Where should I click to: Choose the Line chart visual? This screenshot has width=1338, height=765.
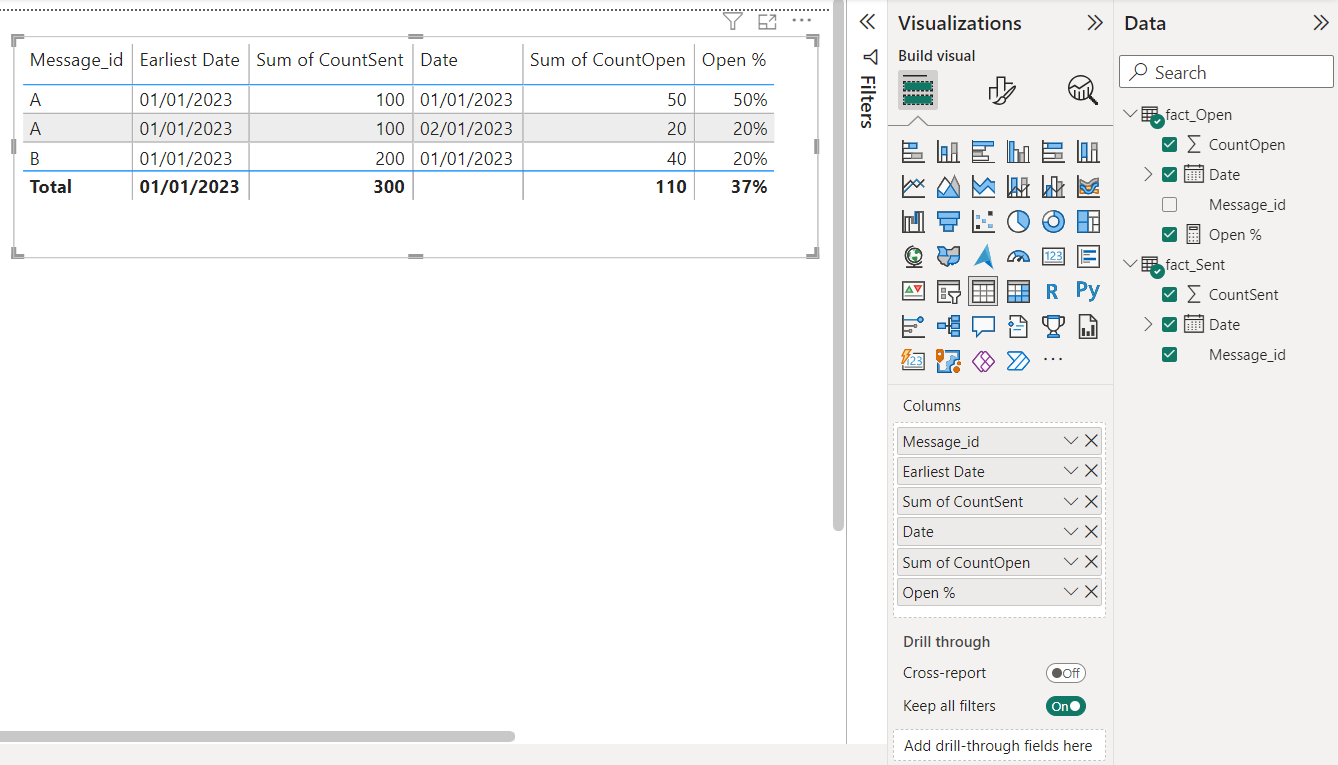[913, 187]
